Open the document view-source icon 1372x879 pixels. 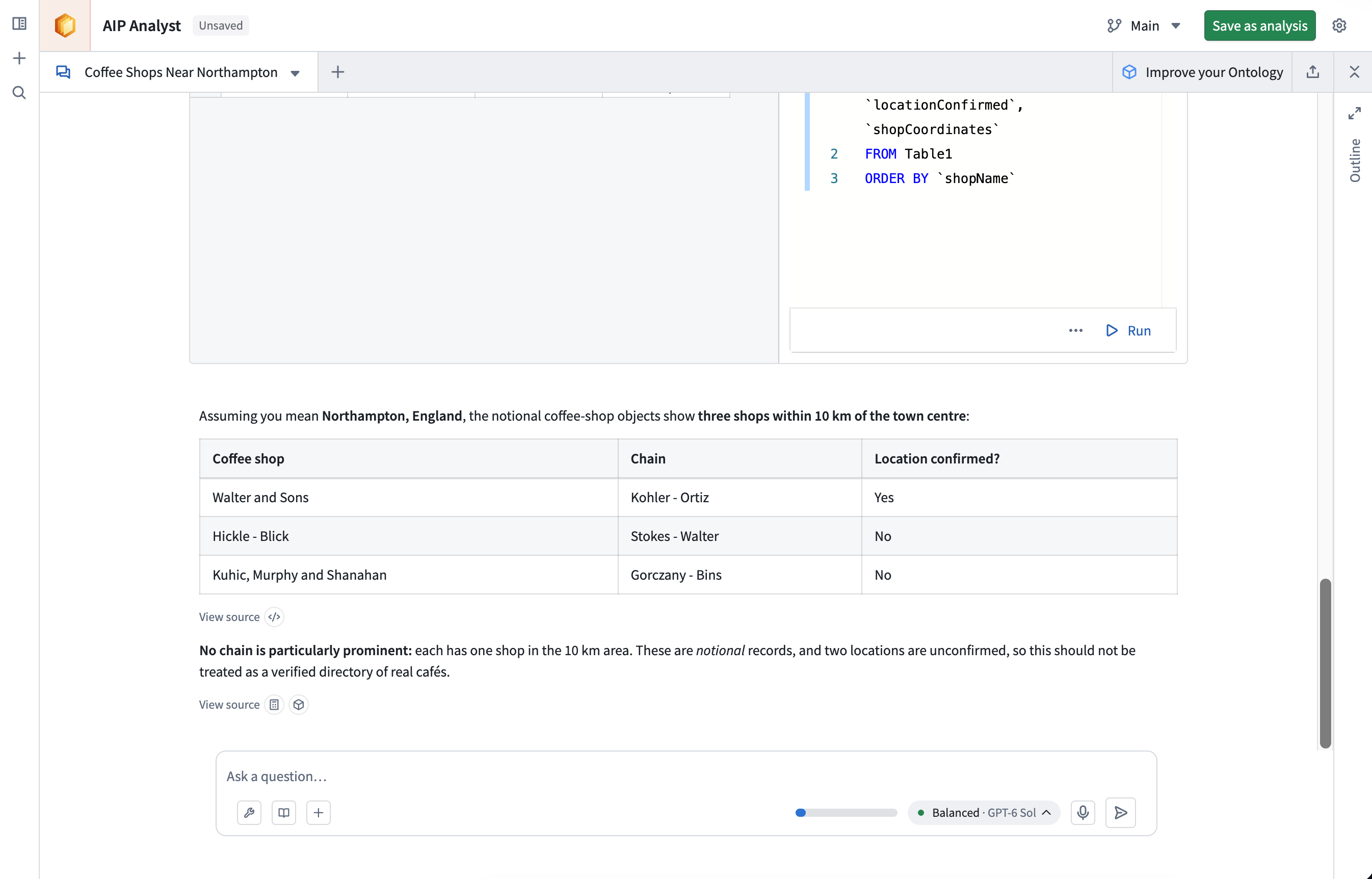click(x=274, y=705)
